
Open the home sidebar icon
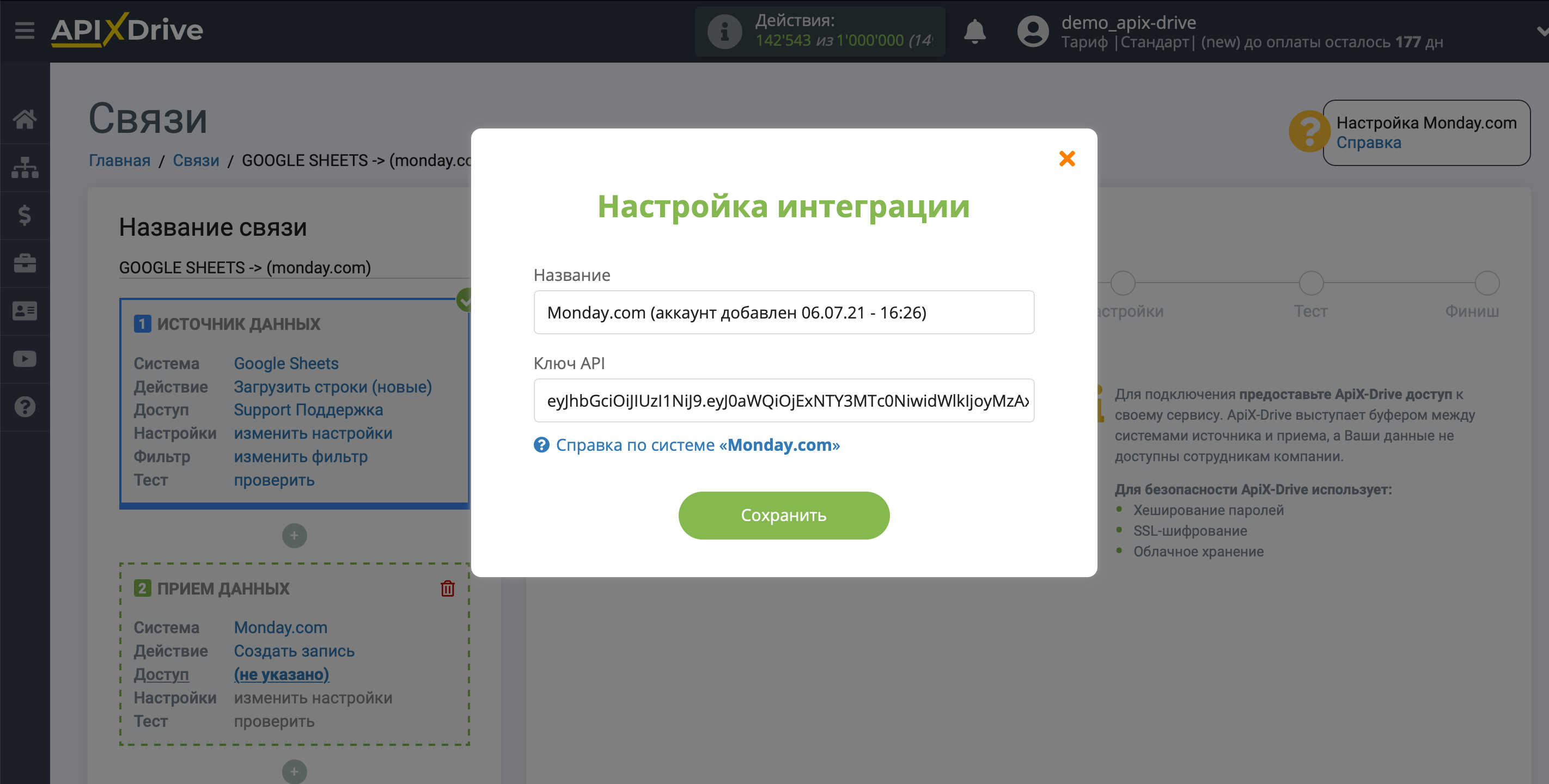click(25, 119)
